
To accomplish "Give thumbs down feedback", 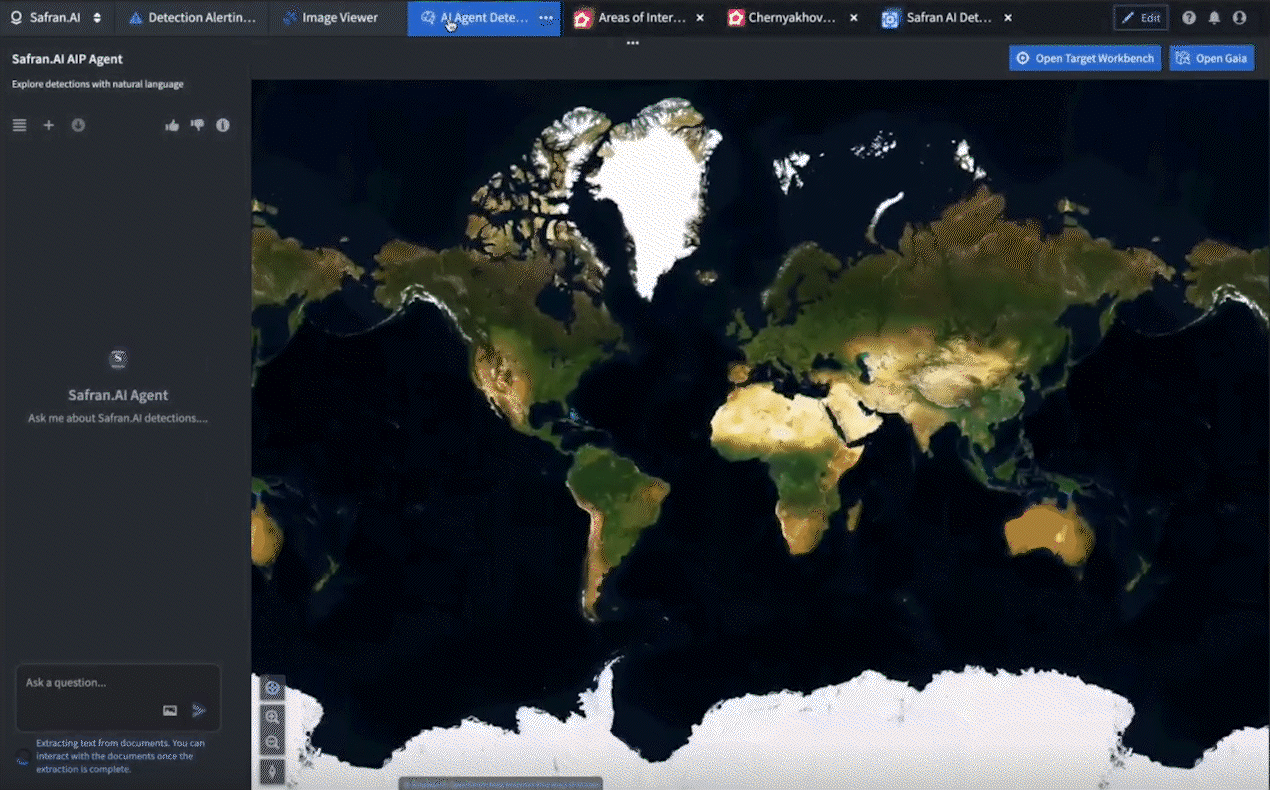I will click(197, 125).
